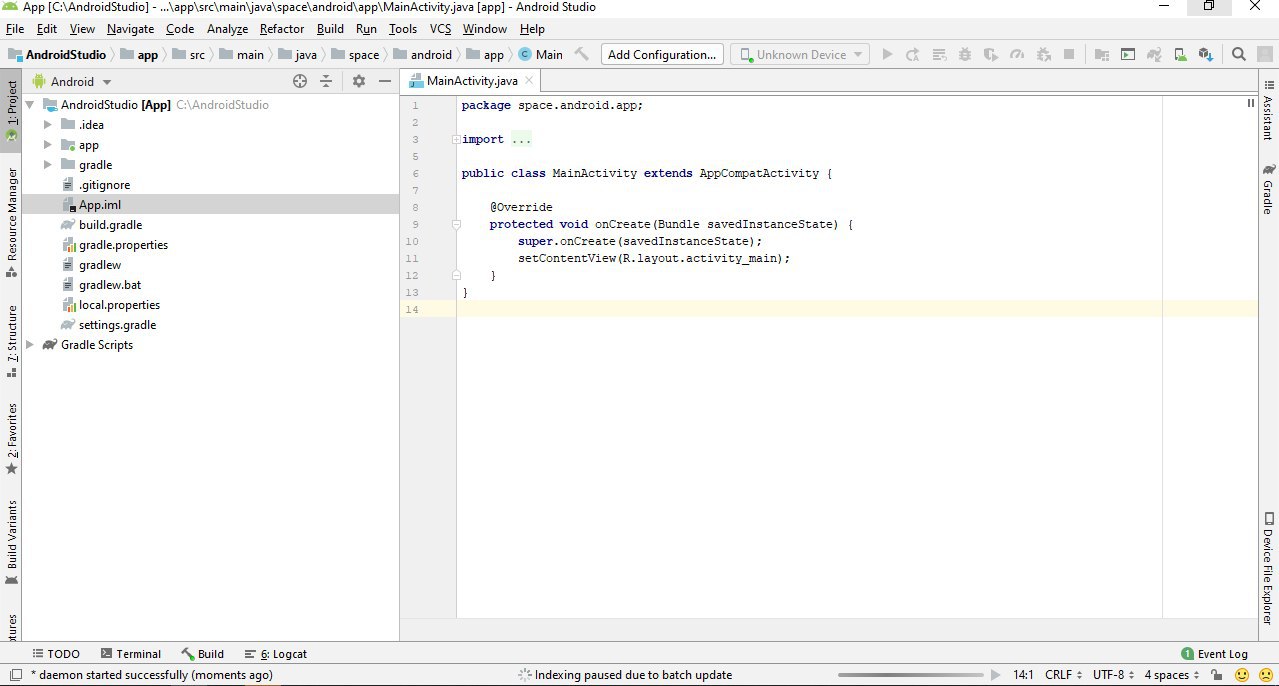Click the Add Configuration button
Screen dimensions: 1279x686
click(662, 55)
